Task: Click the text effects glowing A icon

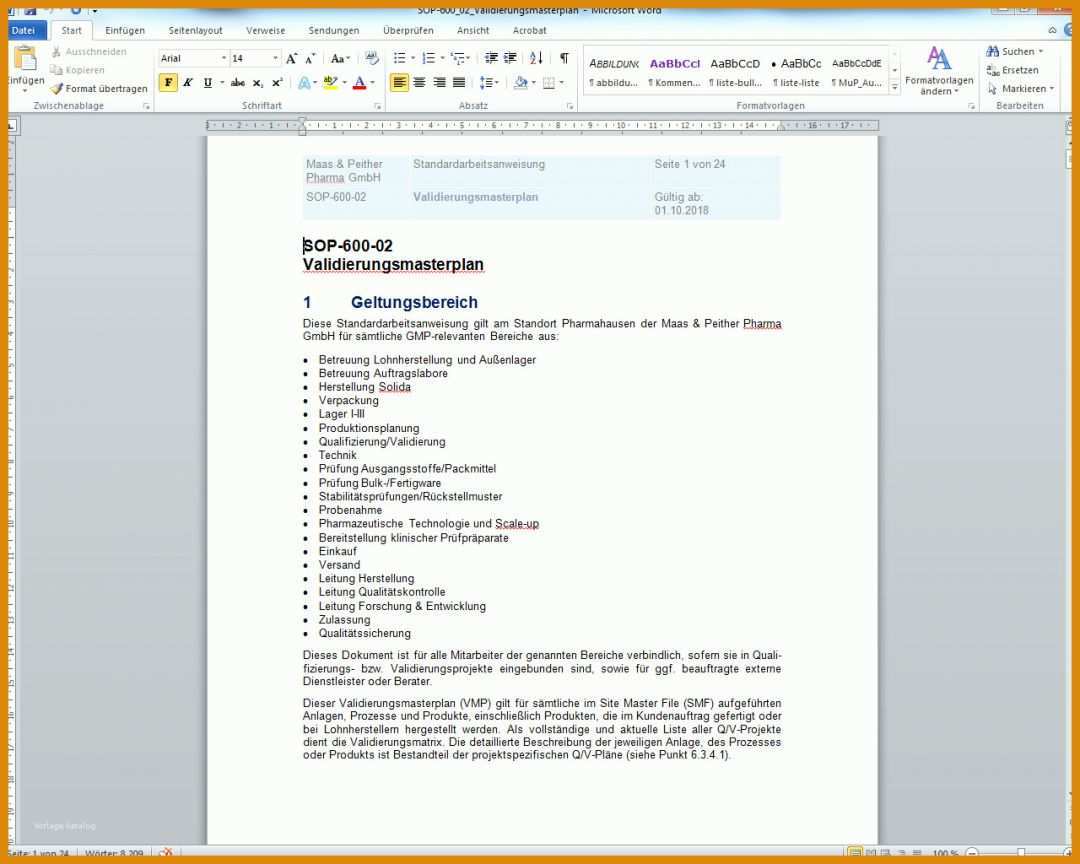Action: (304, 83)
